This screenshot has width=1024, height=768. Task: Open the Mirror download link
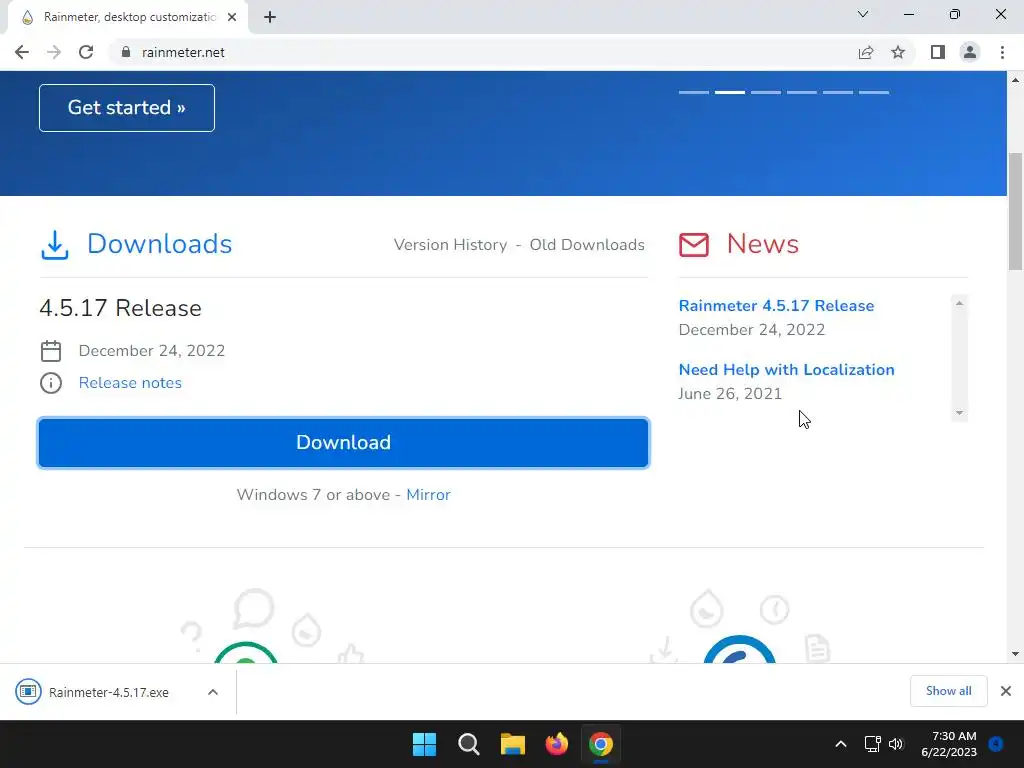point(428,495)
